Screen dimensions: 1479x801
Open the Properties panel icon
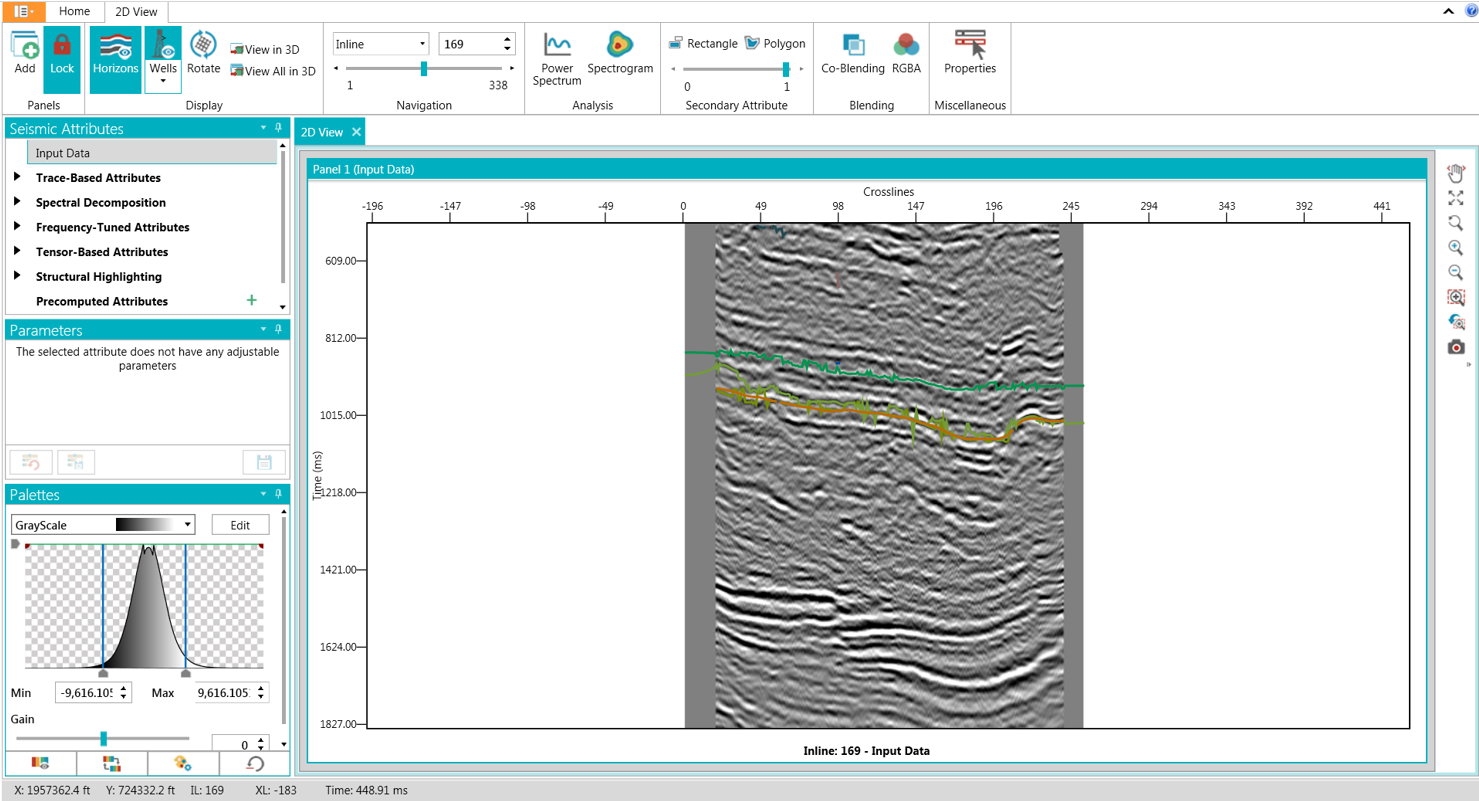click(x=970, y=53)
